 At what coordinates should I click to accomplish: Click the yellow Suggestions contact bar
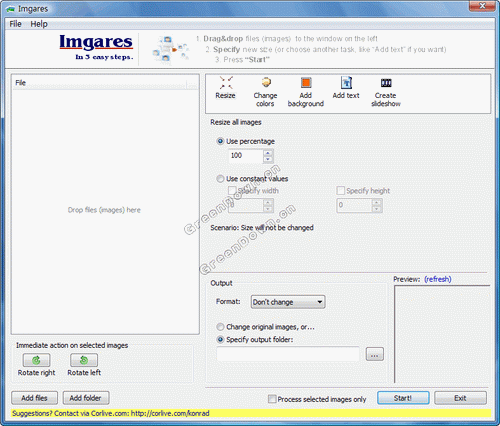click(251, 413)
